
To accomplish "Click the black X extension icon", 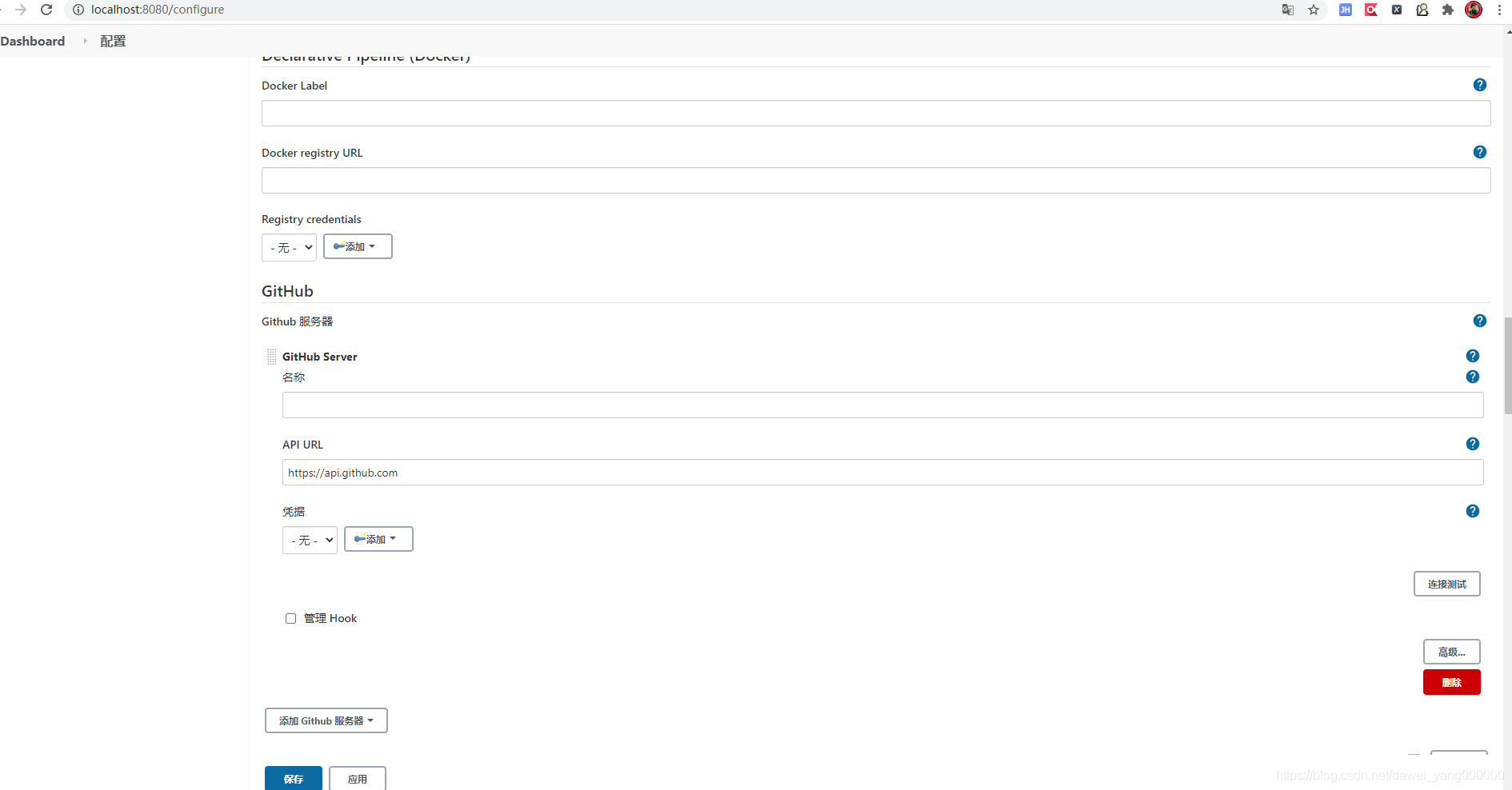I will pyautogui.click(x=1397, y=10).
